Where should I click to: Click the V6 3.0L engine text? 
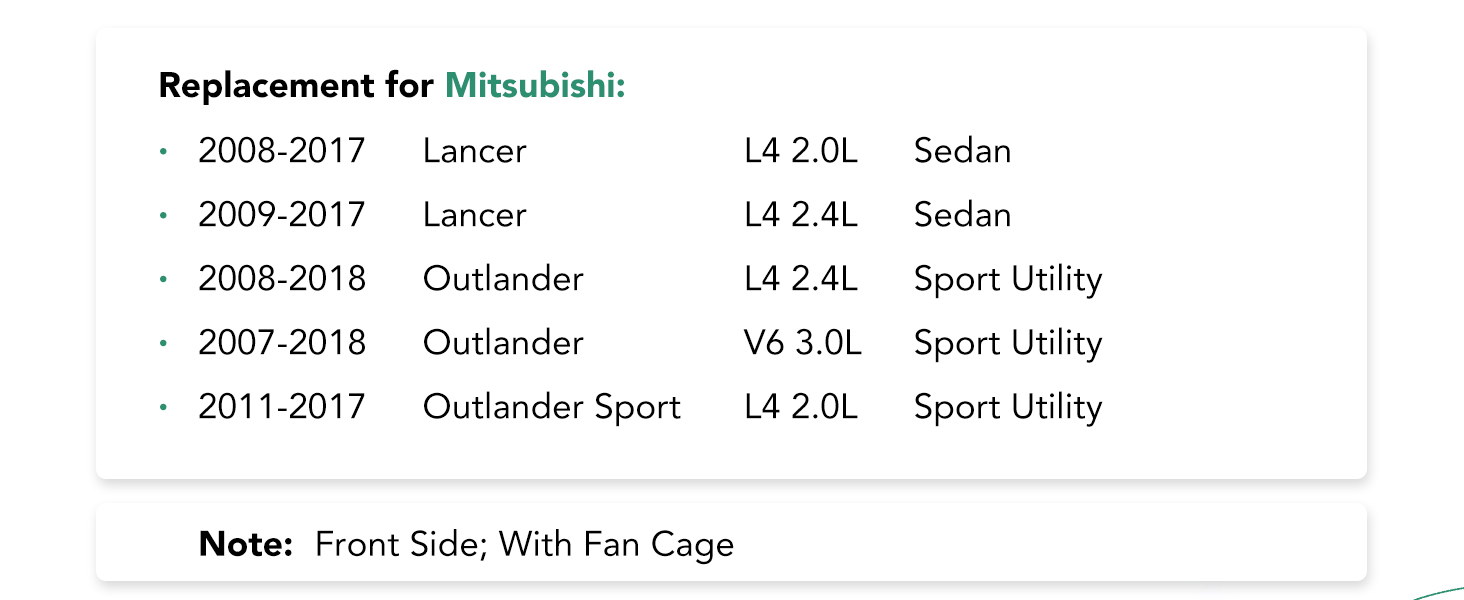802,343
